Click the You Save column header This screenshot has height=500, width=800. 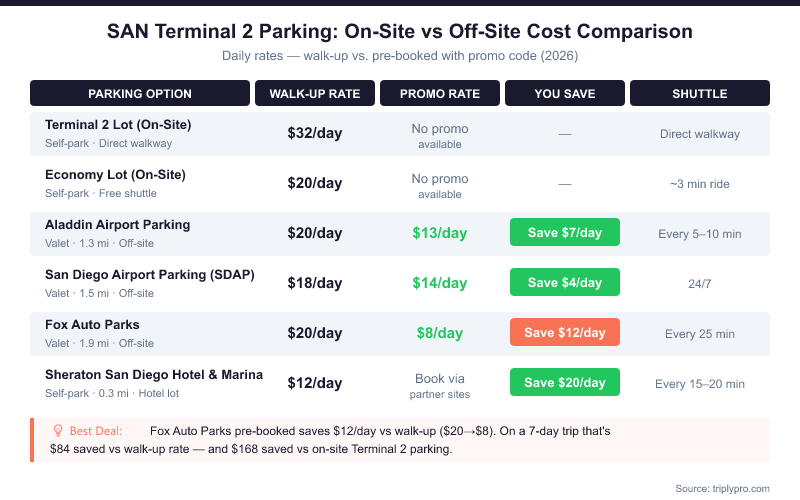click(565, 94)
